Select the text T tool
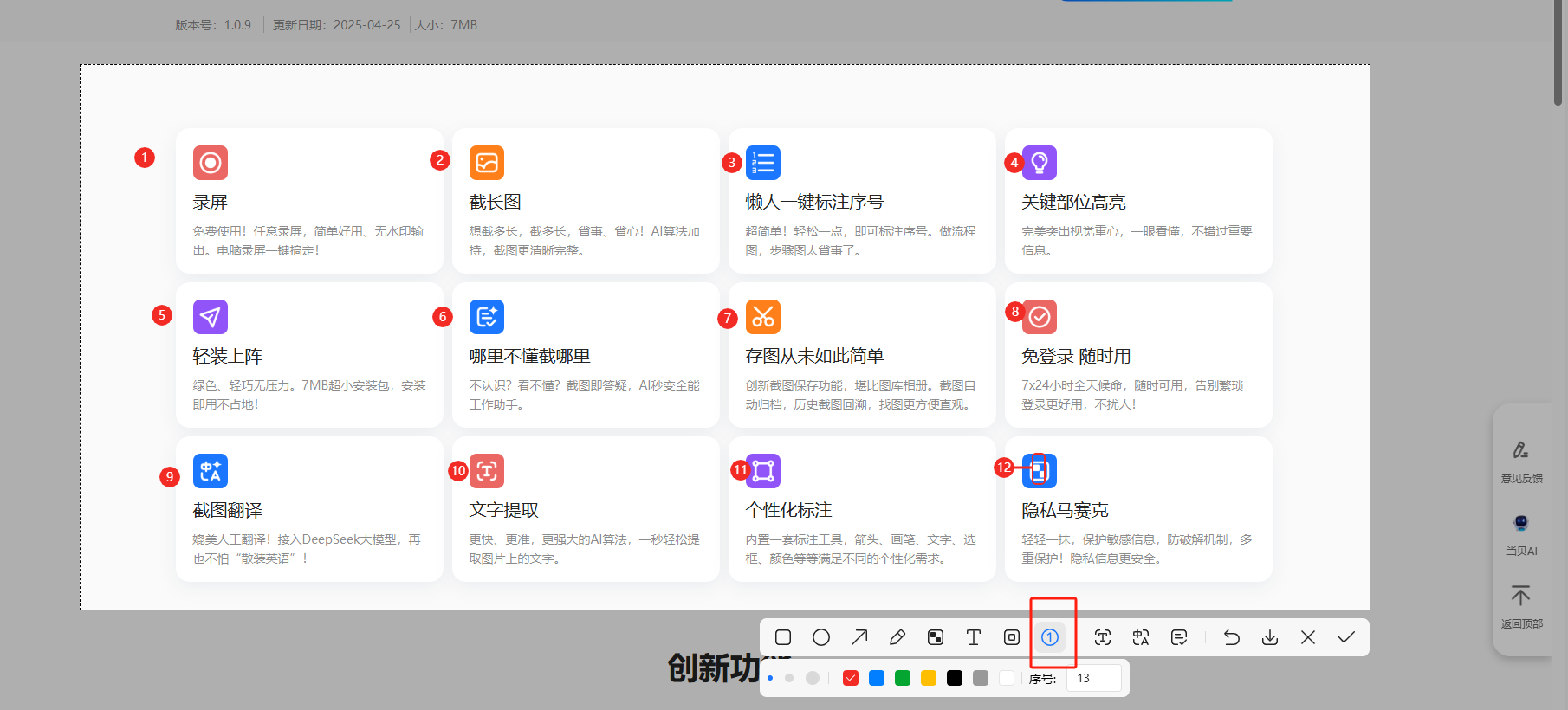Screen dimensions: 1568x710 974,637
